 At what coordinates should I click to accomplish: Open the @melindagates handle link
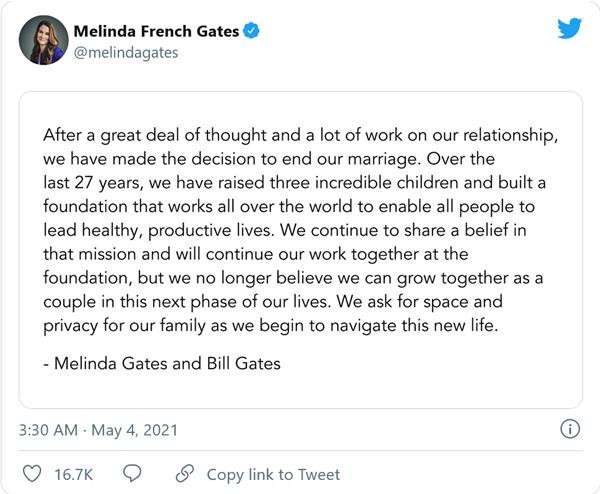(126, 53)
